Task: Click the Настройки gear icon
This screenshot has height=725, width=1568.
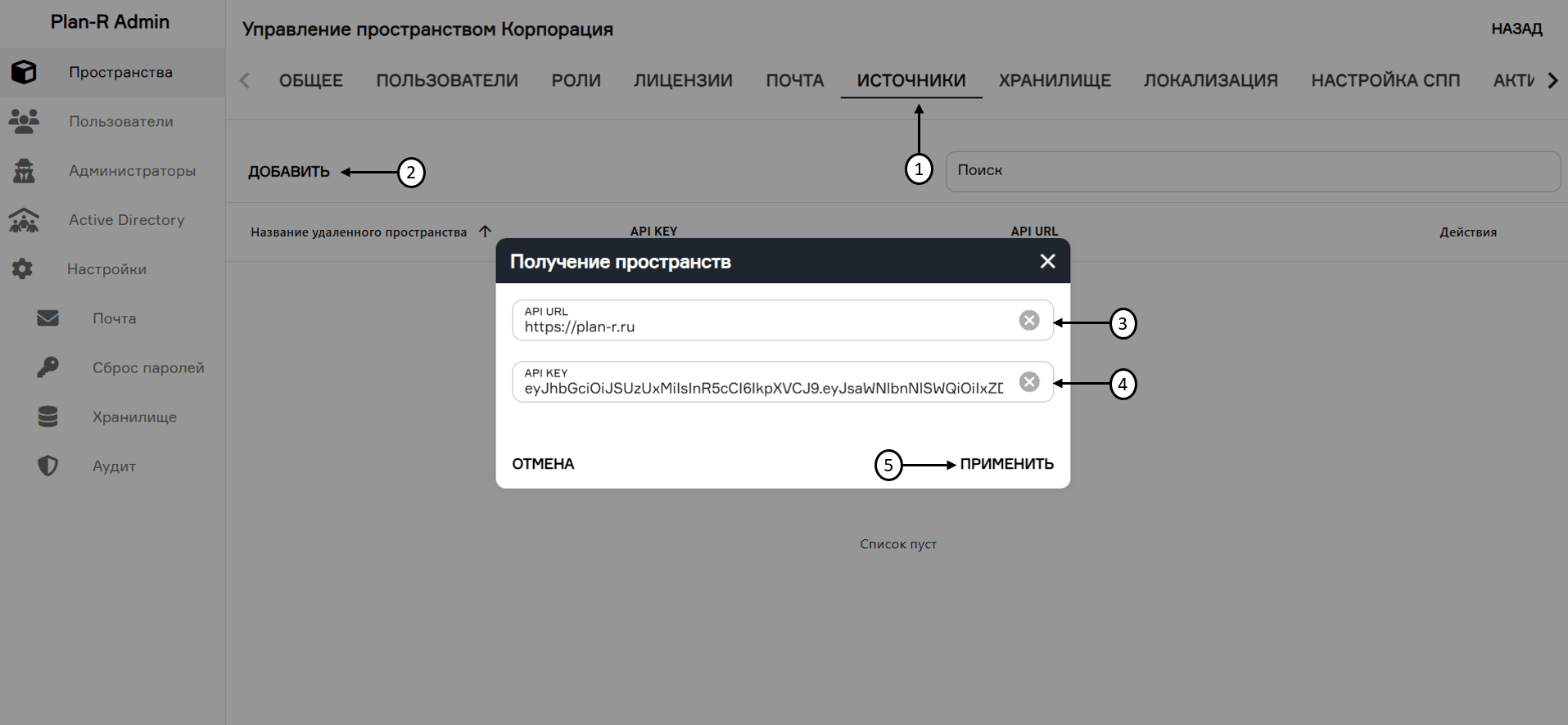Action: 23,269
